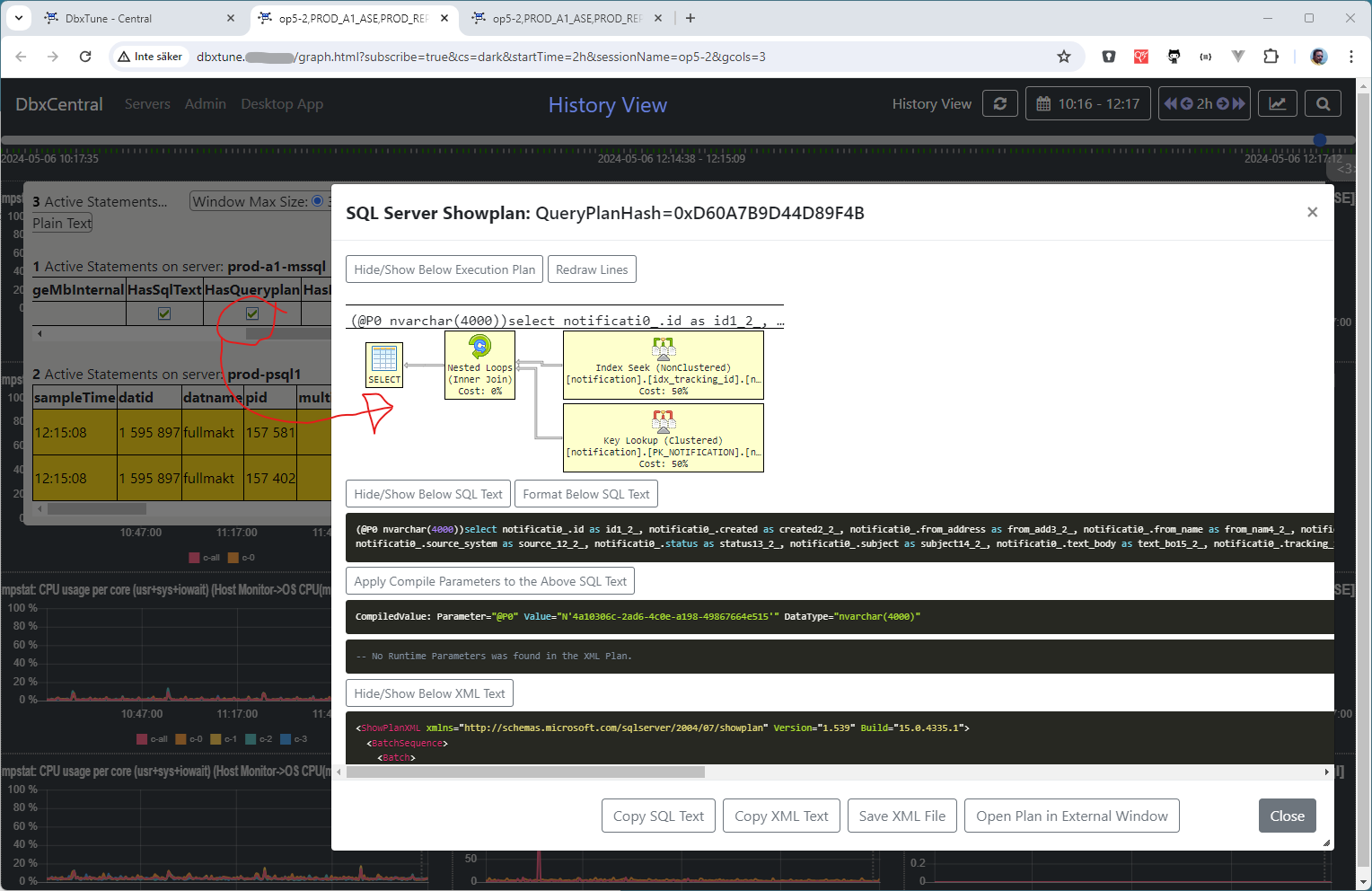Collapse section with Hide/Show Below Execution Plan
The width and height of the screenshot is (1372, 891).
pos(444,269)
